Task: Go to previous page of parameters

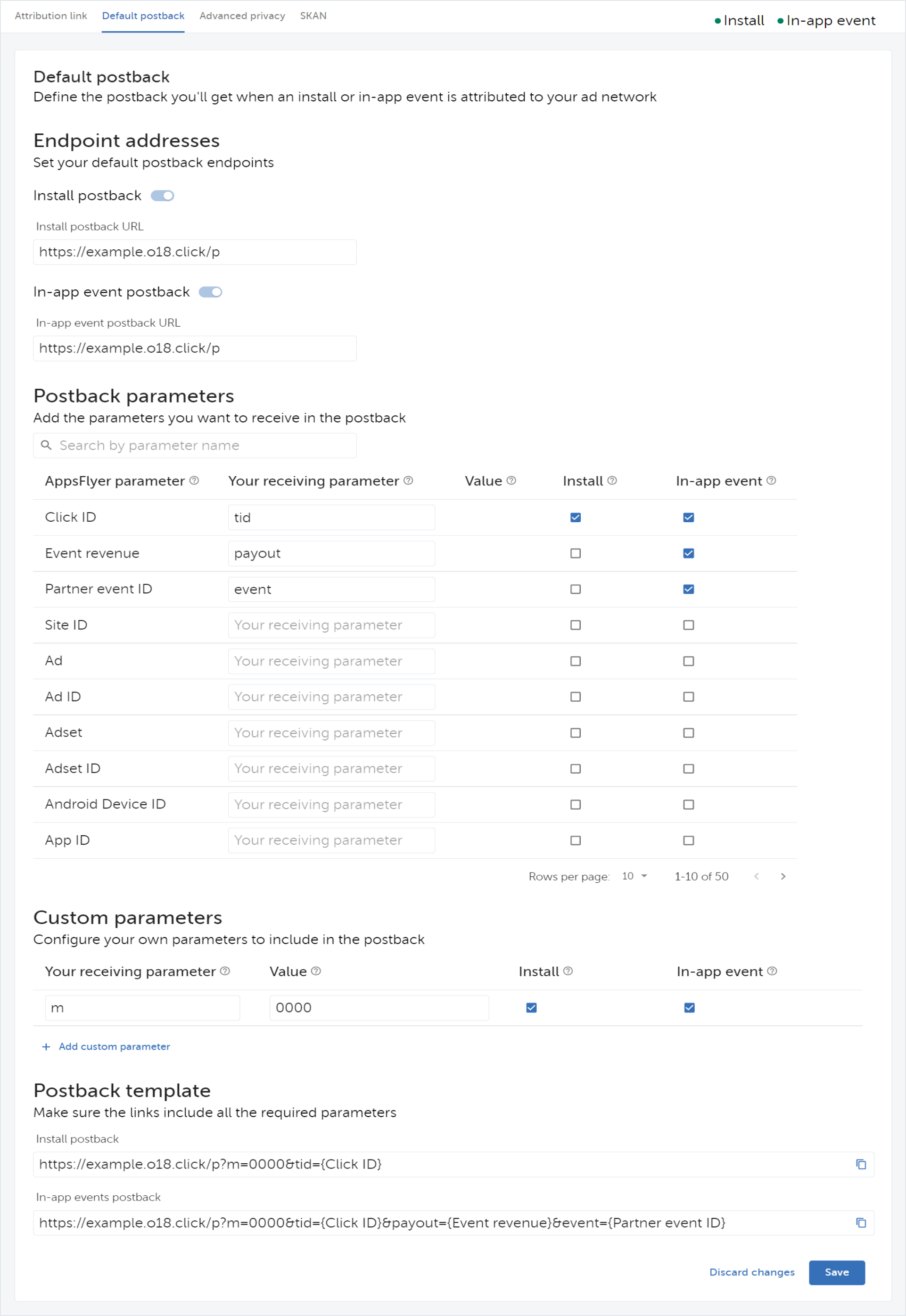Action: (756, 876)
